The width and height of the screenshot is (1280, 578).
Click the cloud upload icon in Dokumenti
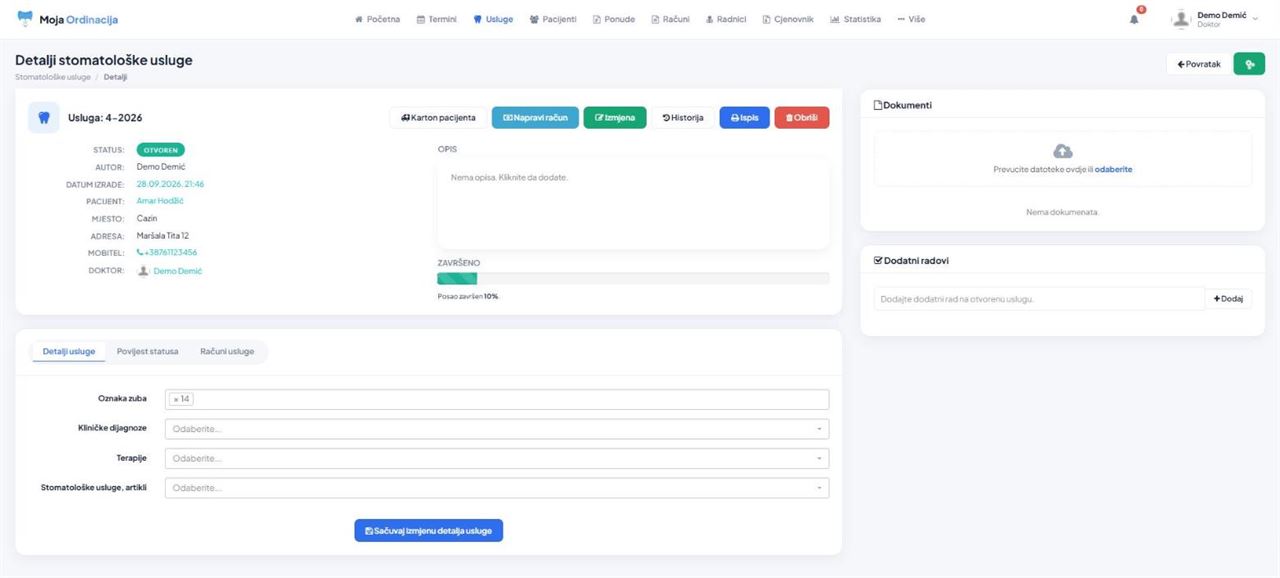[x=1063, y=151]
